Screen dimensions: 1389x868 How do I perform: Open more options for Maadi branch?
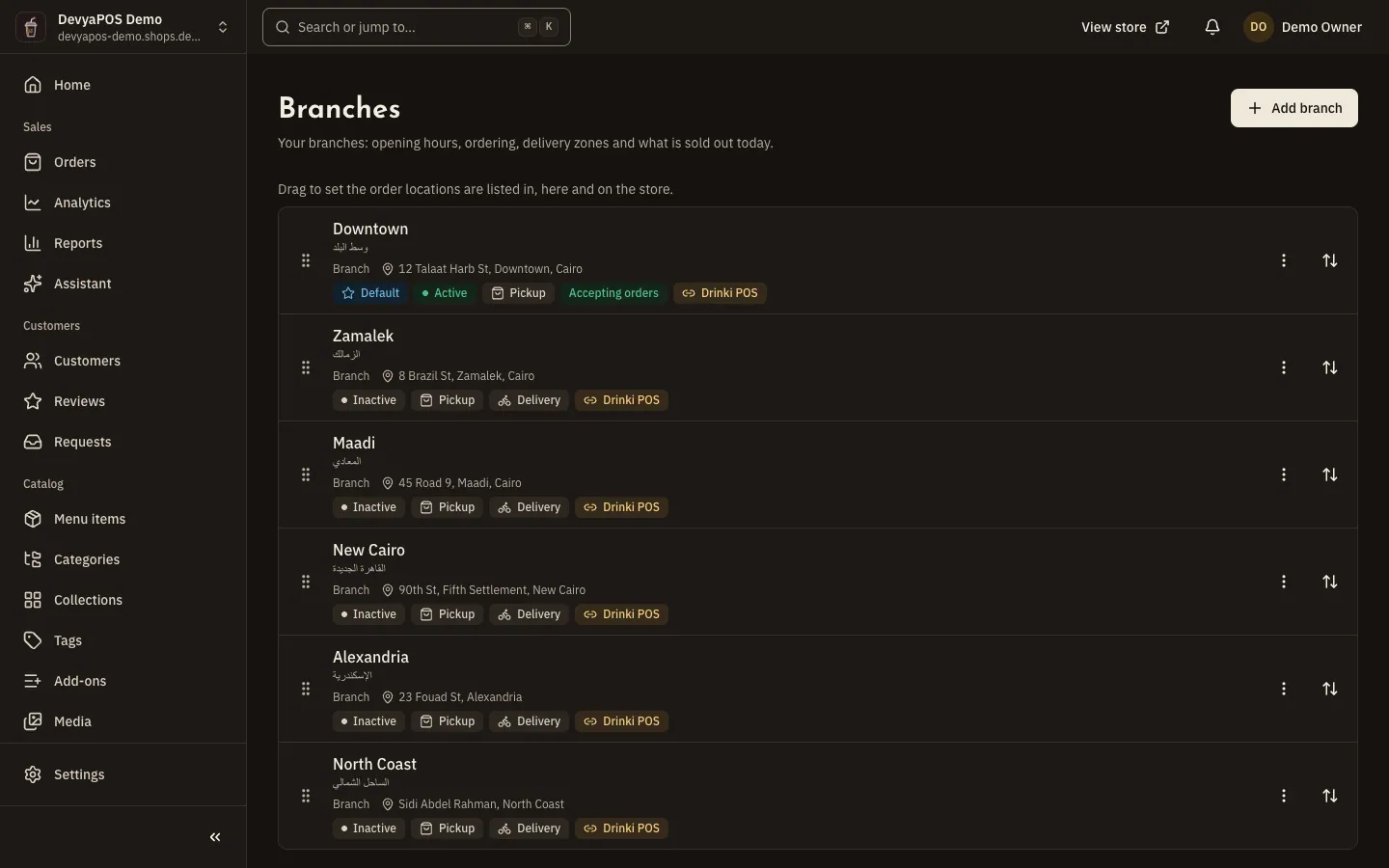(1284, 475)
